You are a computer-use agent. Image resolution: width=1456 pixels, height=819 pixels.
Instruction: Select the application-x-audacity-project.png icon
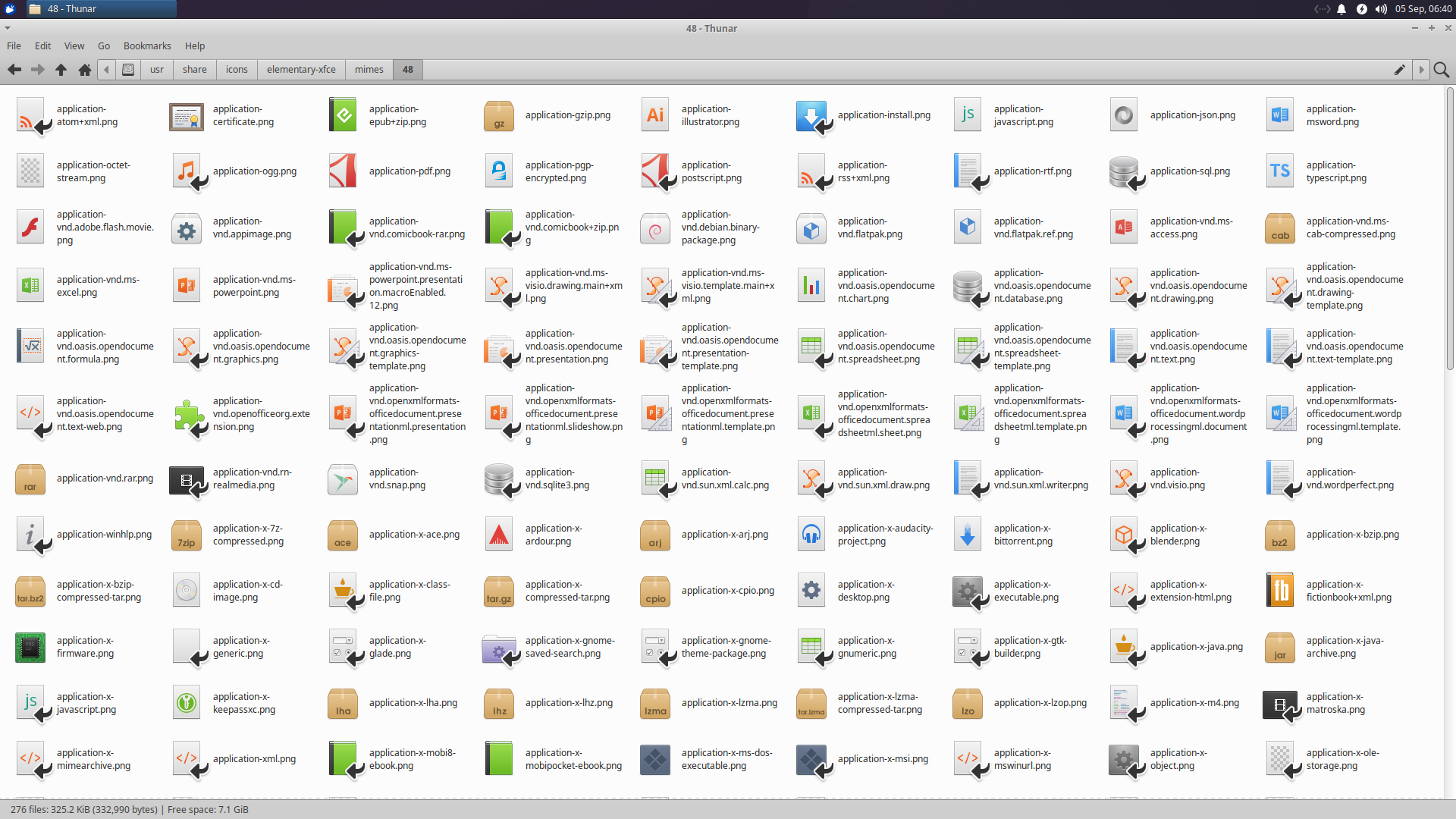pyautogui.click(x=811, y=535)
